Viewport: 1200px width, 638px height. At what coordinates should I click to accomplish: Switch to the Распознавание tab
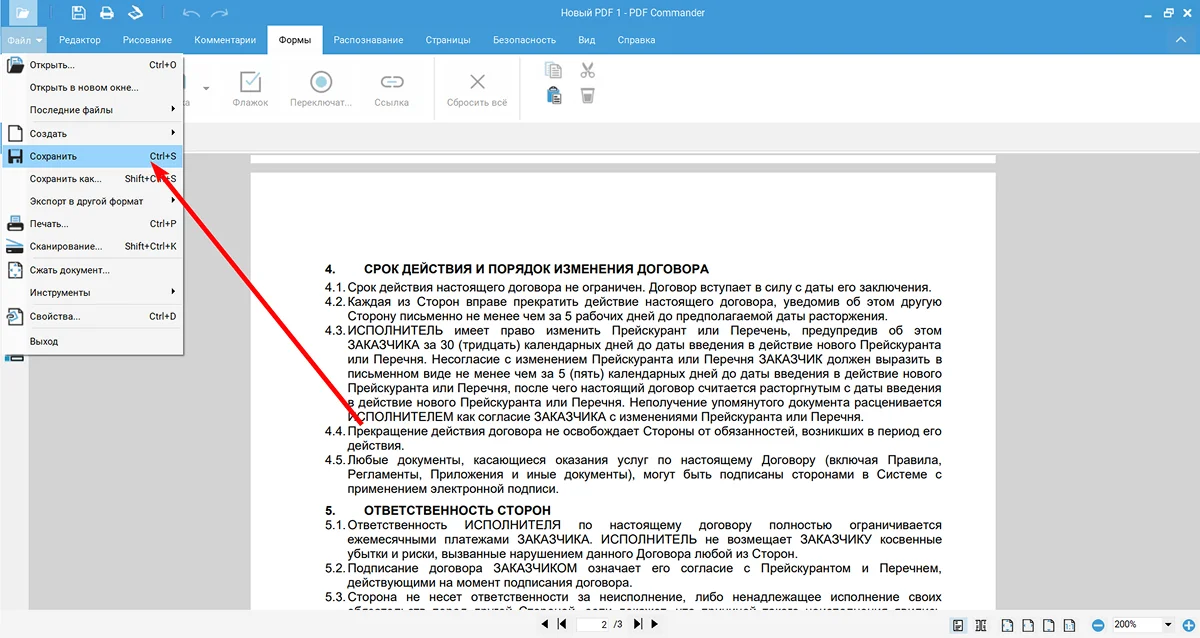tap(368, 40)
